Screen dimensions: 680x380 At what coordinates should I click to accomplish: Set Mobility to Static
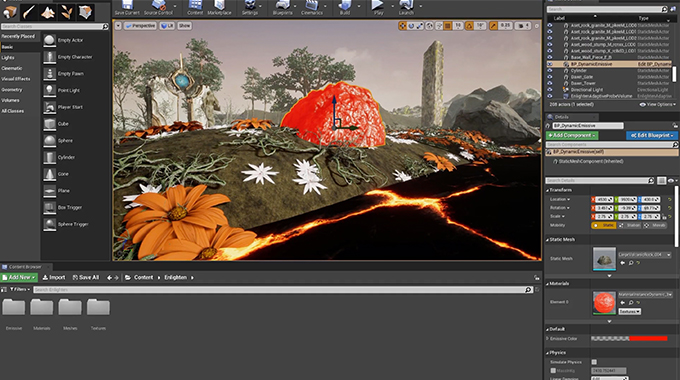pyautogui.click(x=603, y=225)
